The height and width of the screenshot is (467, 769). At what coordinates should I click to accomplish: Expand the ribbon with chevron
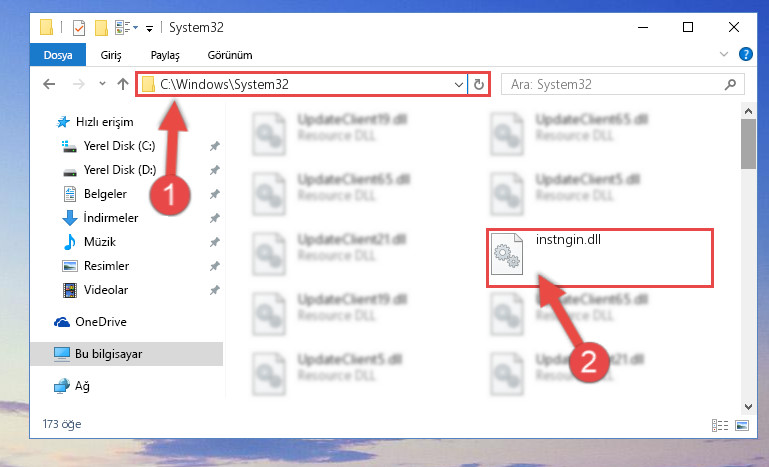[x=724, y=54]
